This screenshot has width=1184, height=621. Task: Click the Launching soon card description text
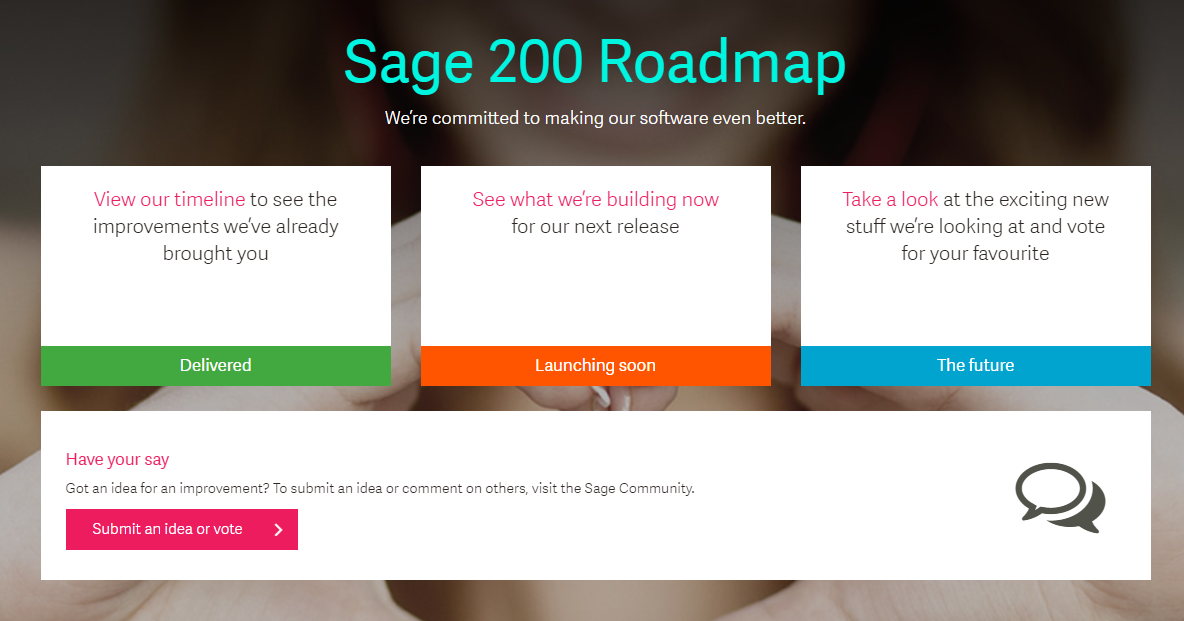(596, 213)
